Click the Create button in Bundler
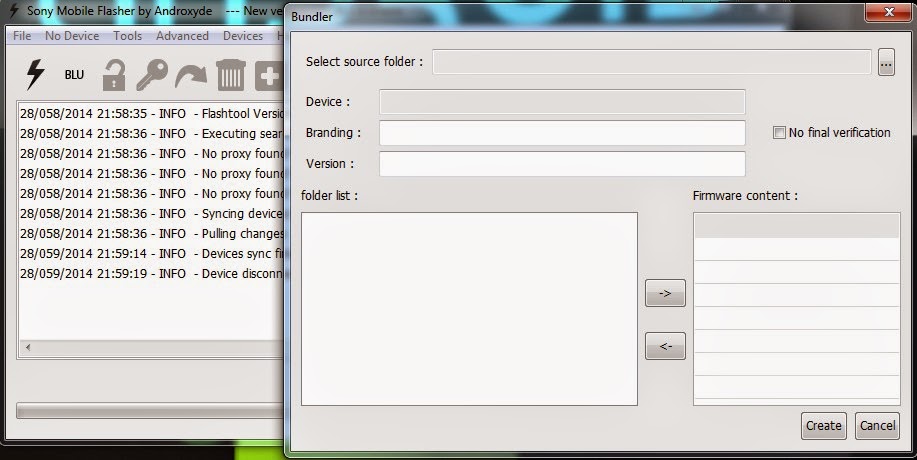The height and width of the screenshot is (460, 917). pos(823,426)
